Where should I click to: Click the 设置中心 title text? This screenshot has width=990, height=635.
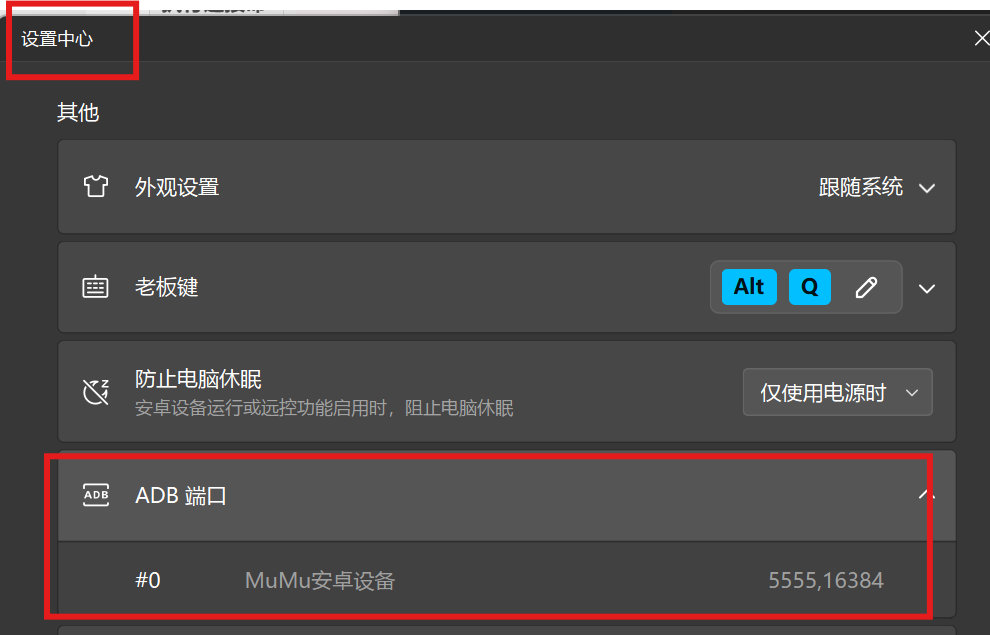coord(57,39)
